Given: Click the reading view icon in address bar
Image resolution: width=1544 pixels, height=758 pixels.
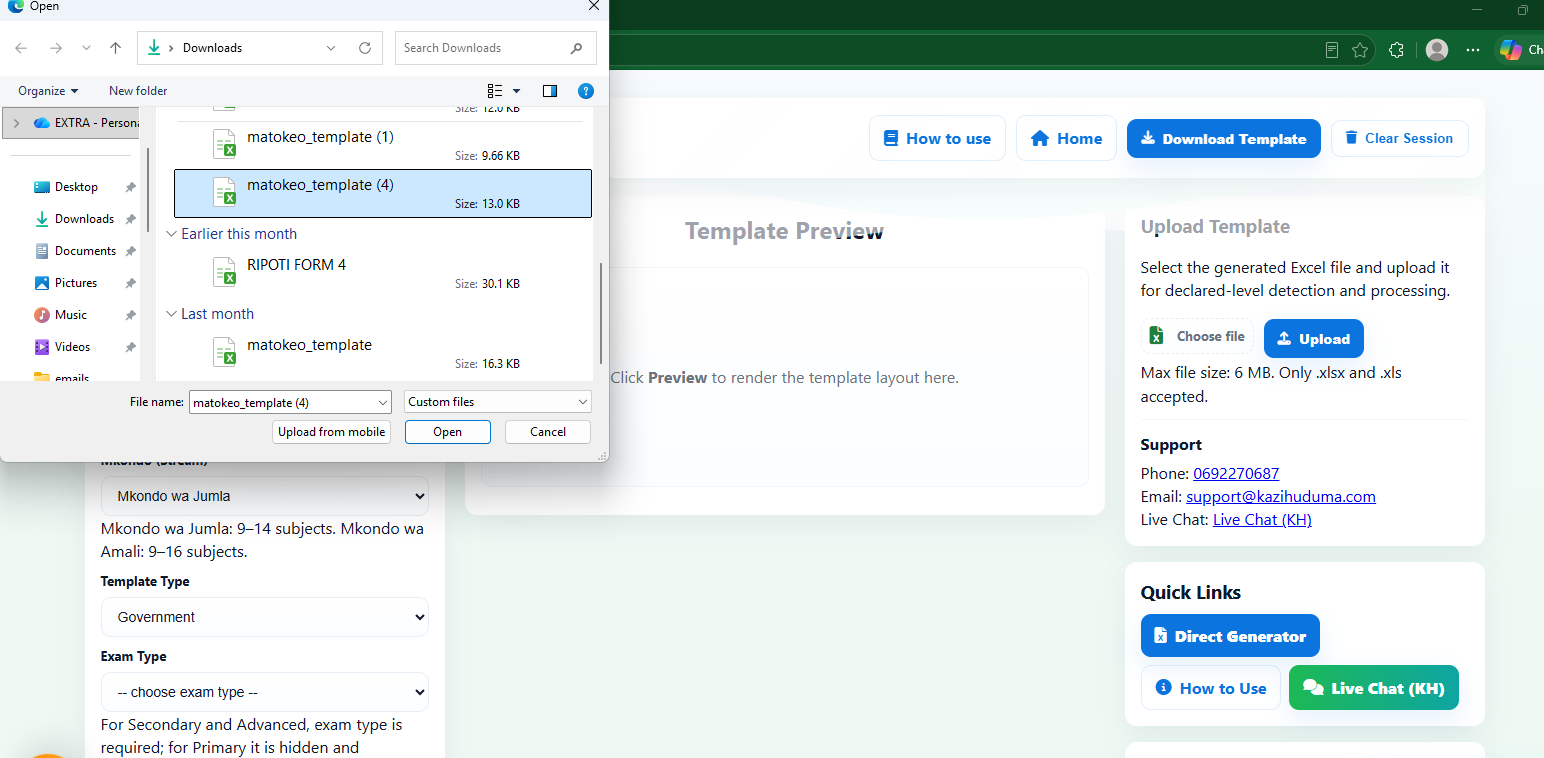Looking at the screenshot, I should [x=1332, y=50].
